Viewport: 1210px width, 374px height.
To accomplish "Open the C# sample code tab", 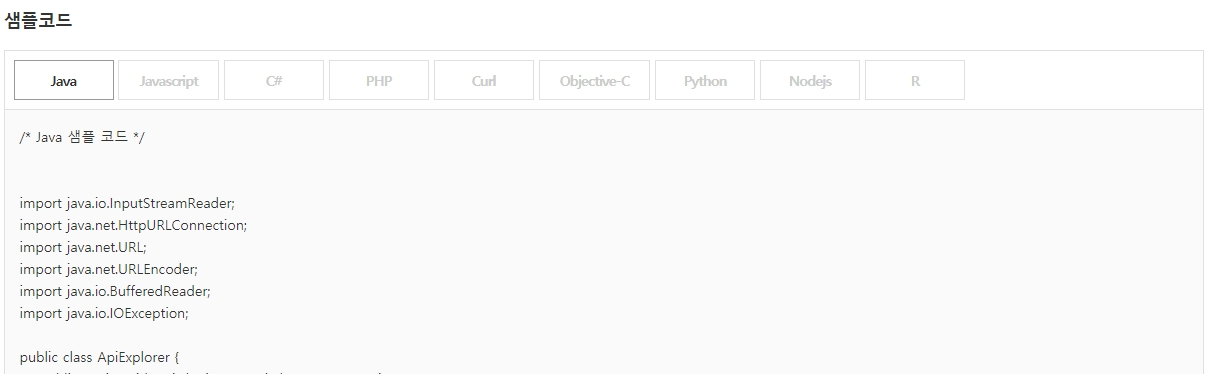I will (274, 80).
